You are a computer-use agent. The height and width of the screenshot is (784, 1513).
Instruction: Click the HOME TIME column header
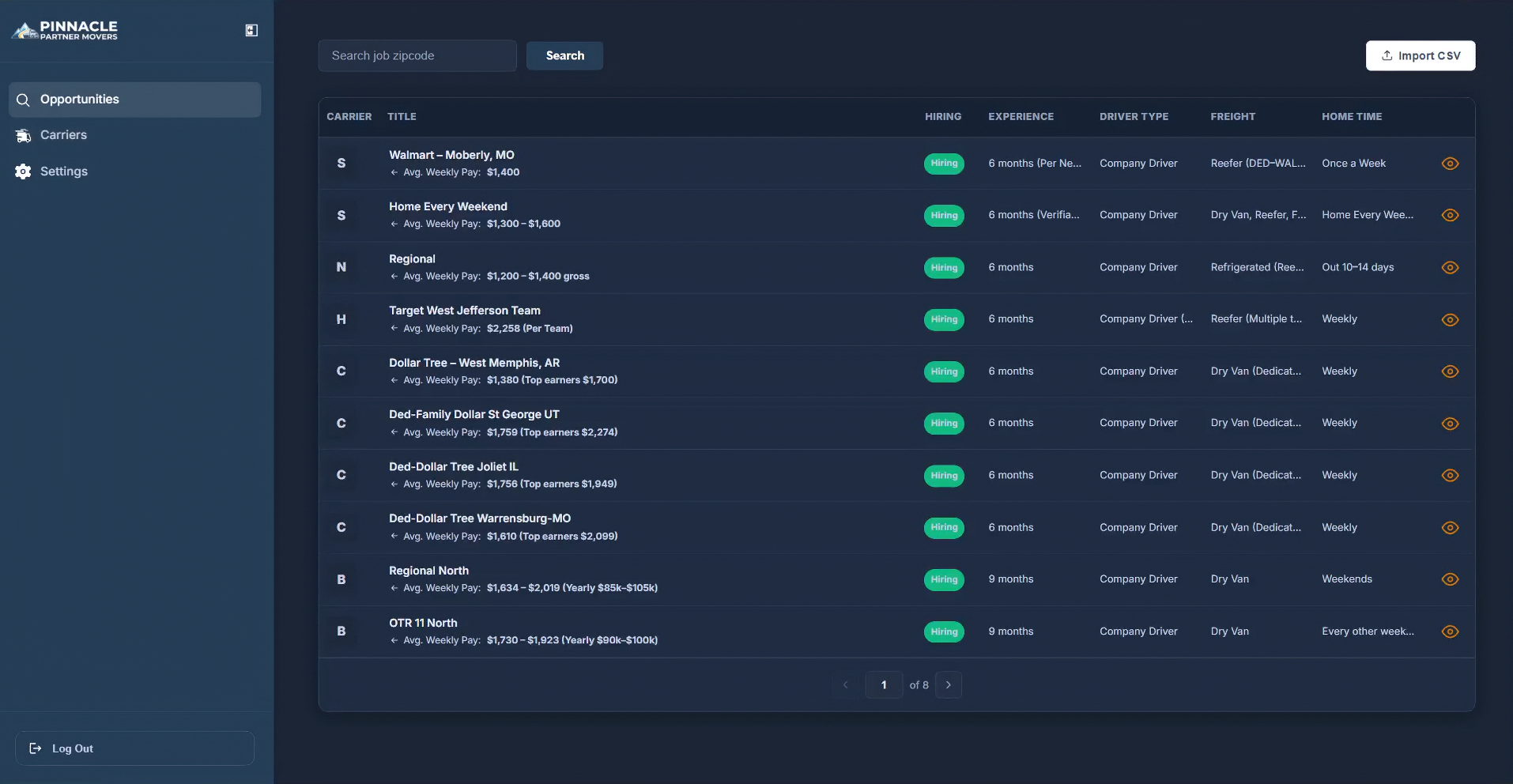click(1352, 116)
